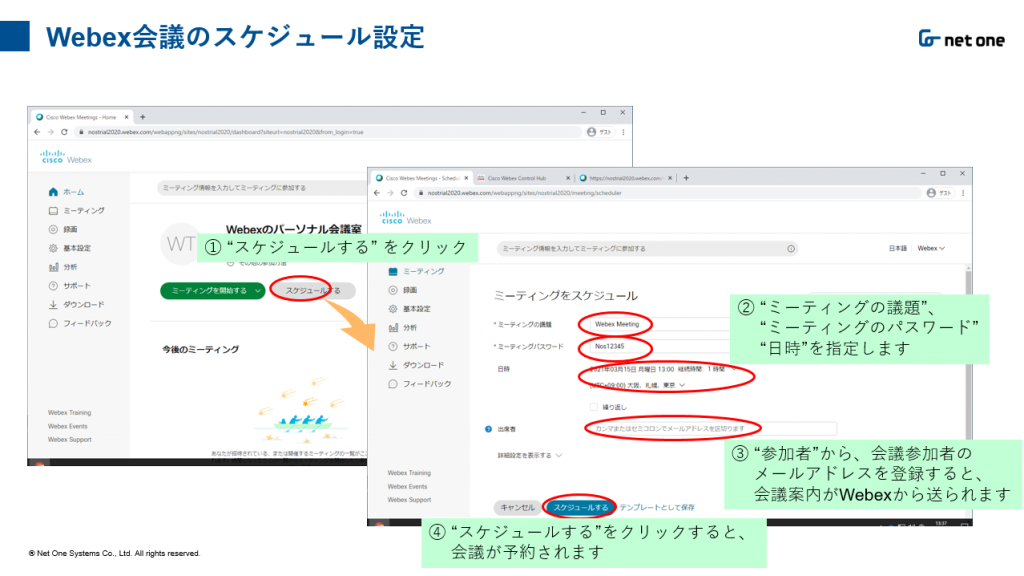Click the サポート help icon in the Home window sidebar

click(54, 286)
